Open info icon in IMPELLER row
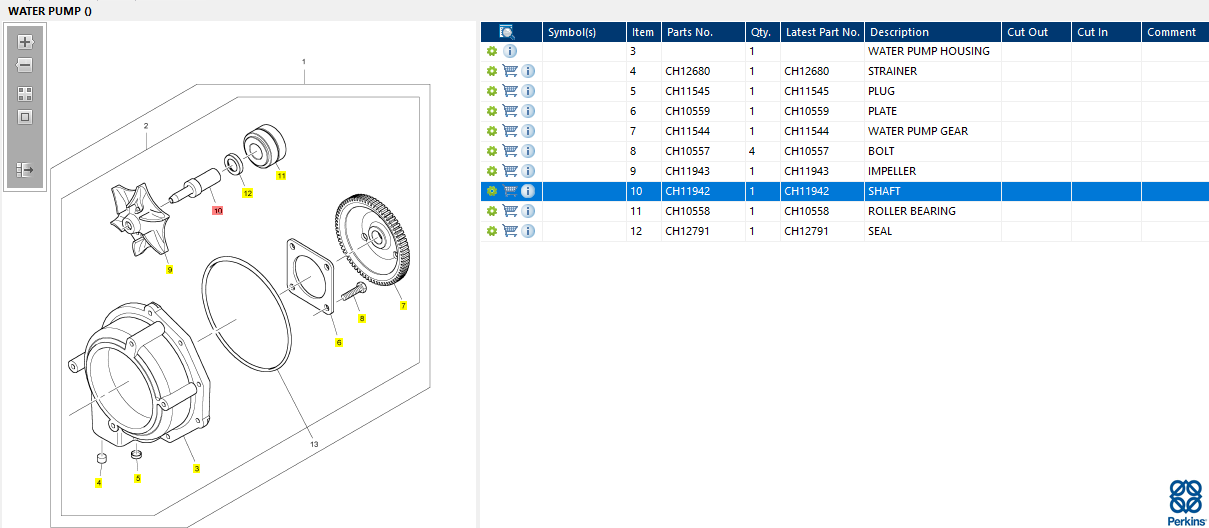Screen dimensions: 1209x528 [x=528, y=171]
